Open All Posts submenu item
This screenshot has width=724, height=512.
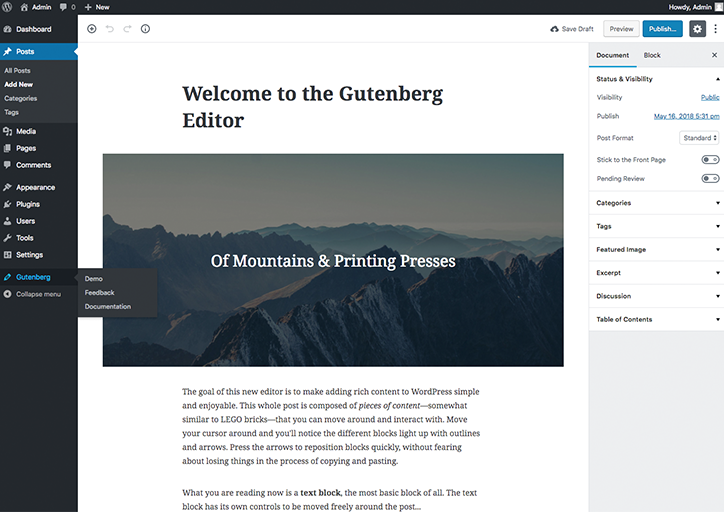pyautogui.click(x=18, y=71)
